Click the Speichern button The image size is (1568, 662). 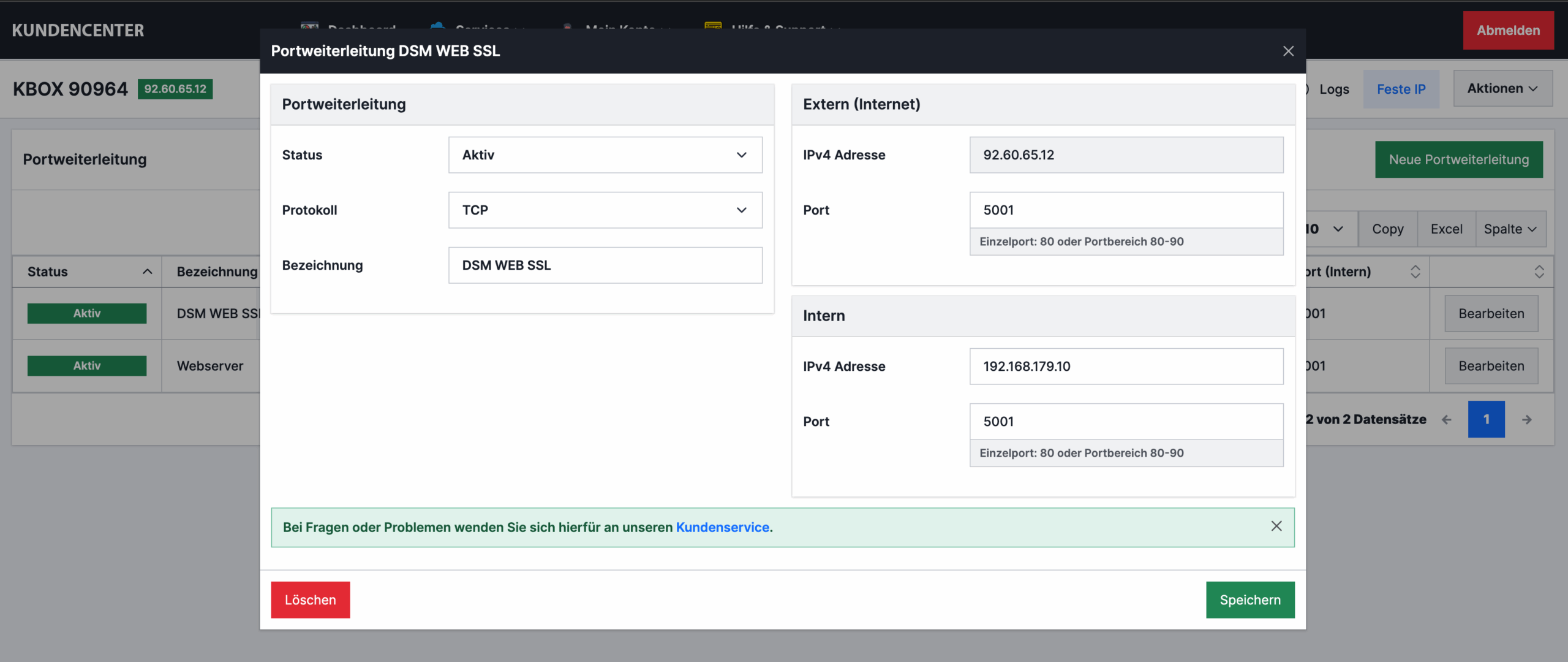(1249, 600)
